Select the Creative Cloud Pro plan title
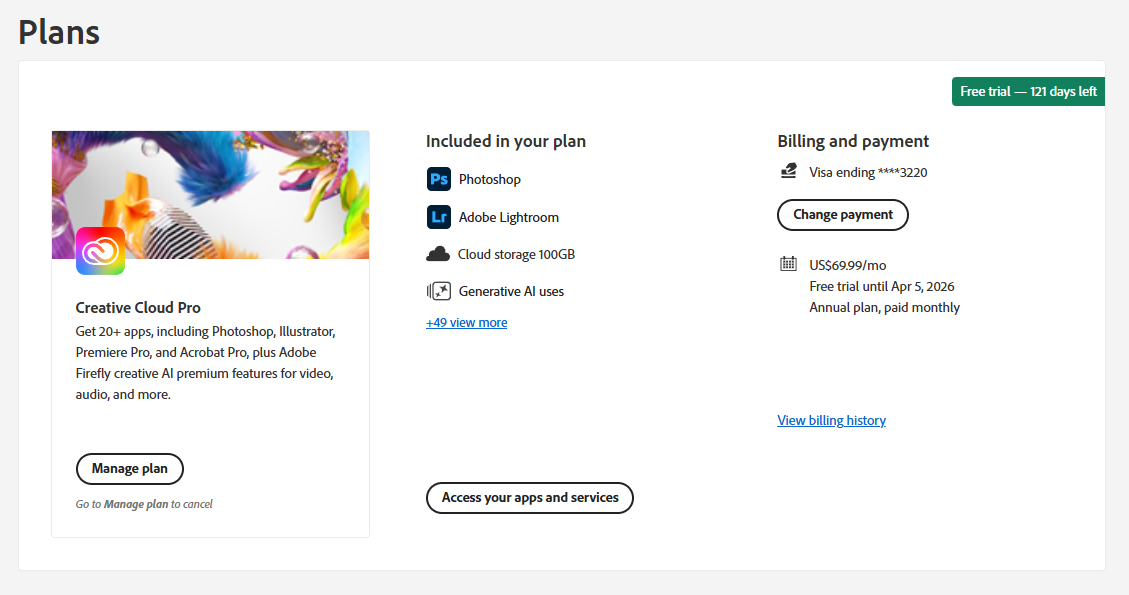1129x595 pixels. point(138,308)
